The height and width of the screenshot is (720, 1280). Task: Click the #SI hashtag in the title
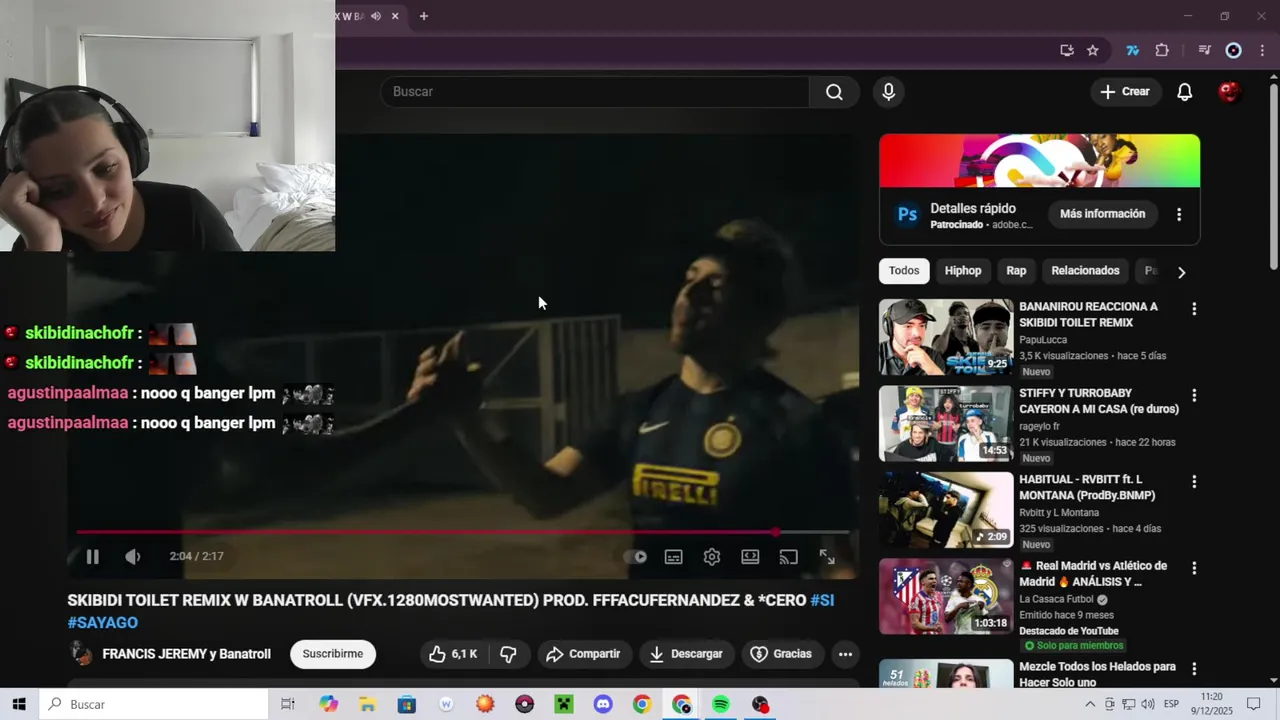[x=822, y=600]
